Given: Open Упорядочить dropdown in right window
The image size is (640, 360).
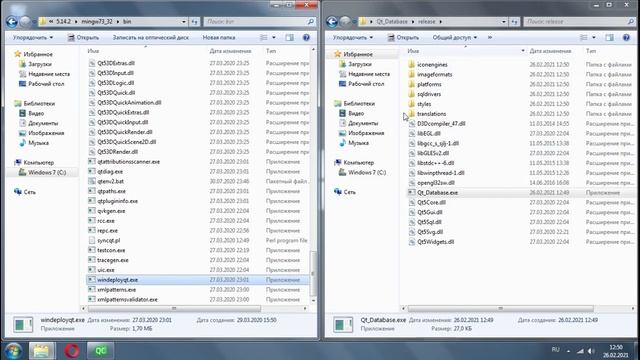Looking at the screenshot, I should tap(353, 38).
